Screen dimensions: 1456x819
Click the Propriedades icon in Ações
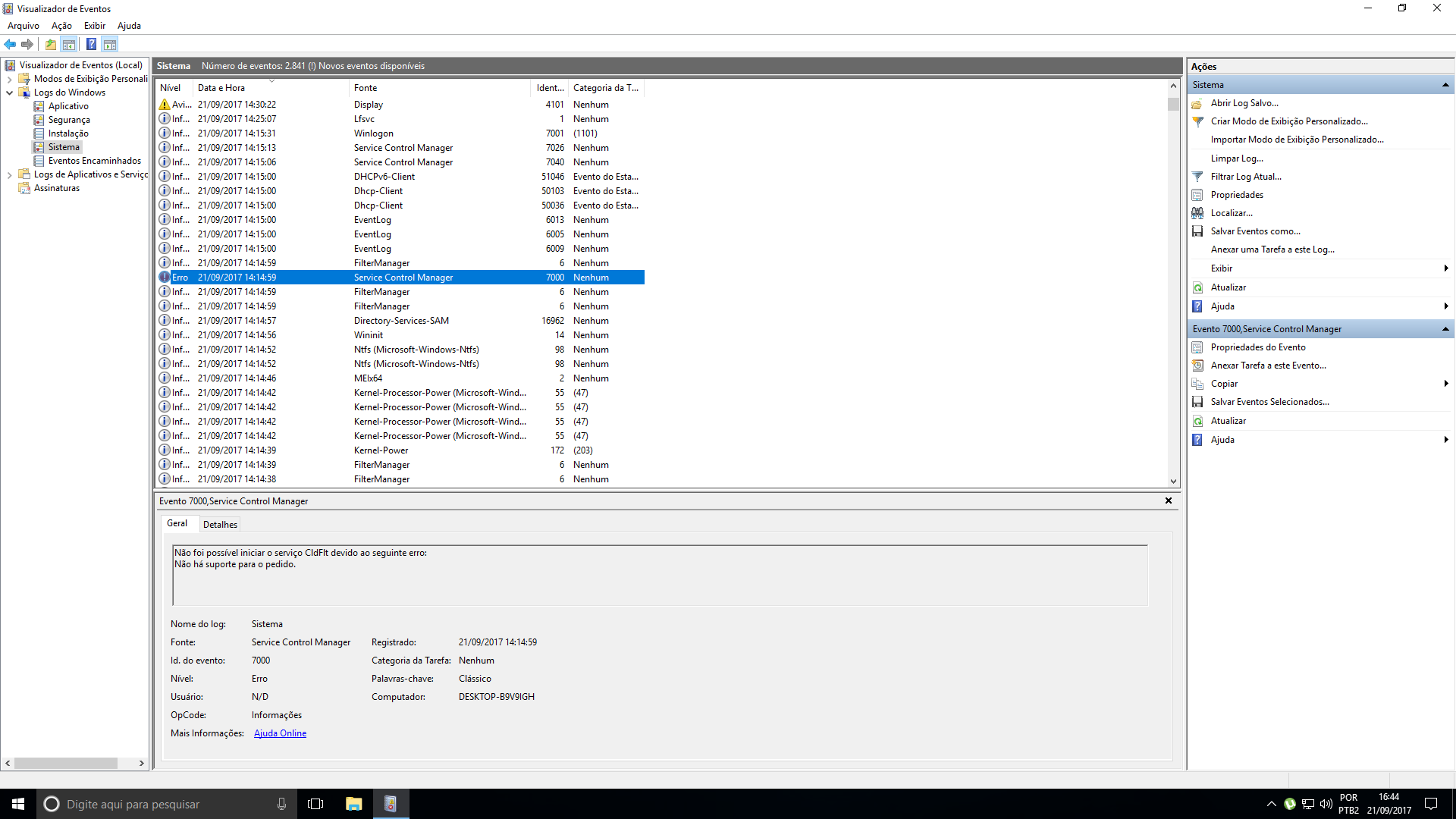pos(1197,195)
